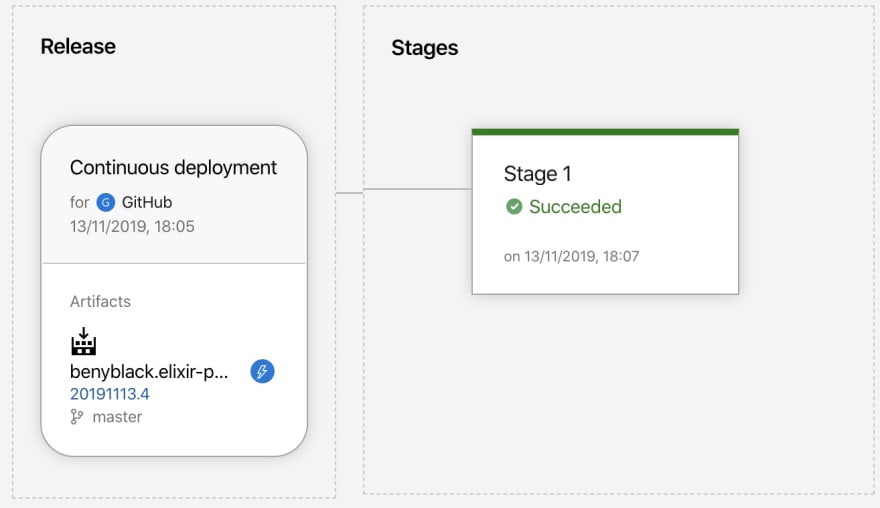Open build link 20191113.4
The height and width of the screenshot is (508, 880).
(109, 394)
